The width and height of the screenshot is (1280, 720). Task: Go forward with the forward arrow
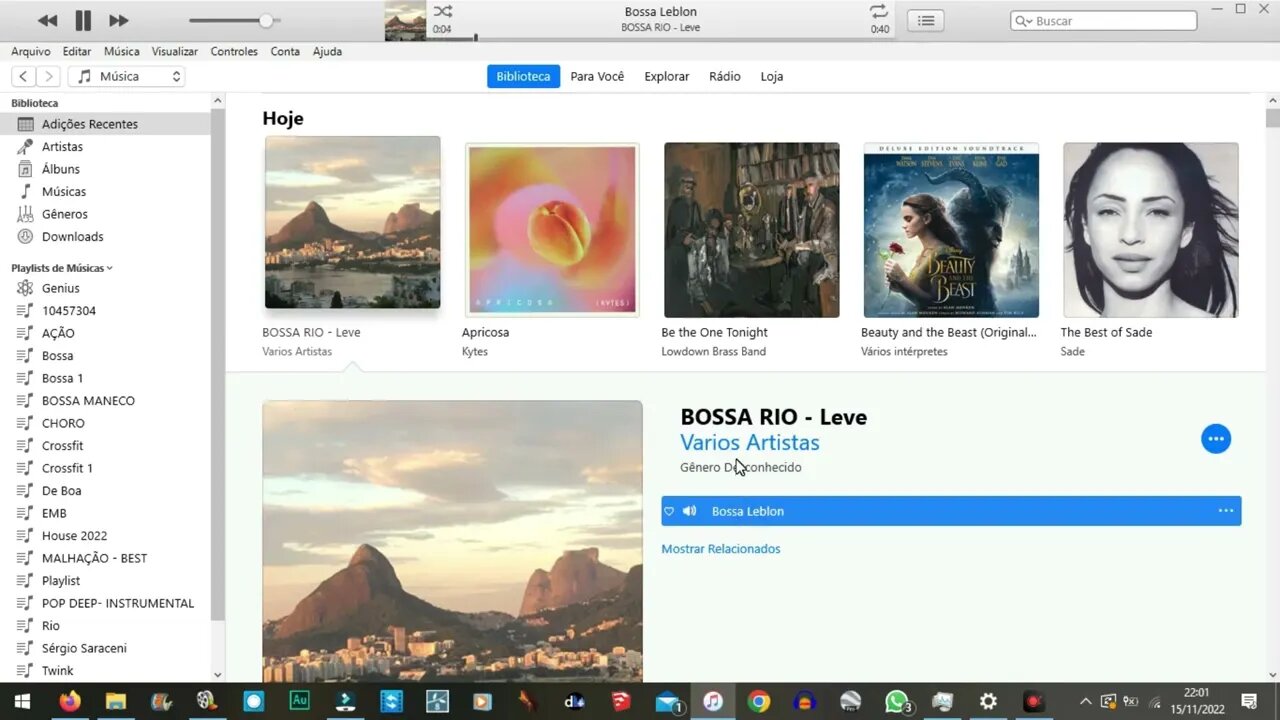point(48,76)
